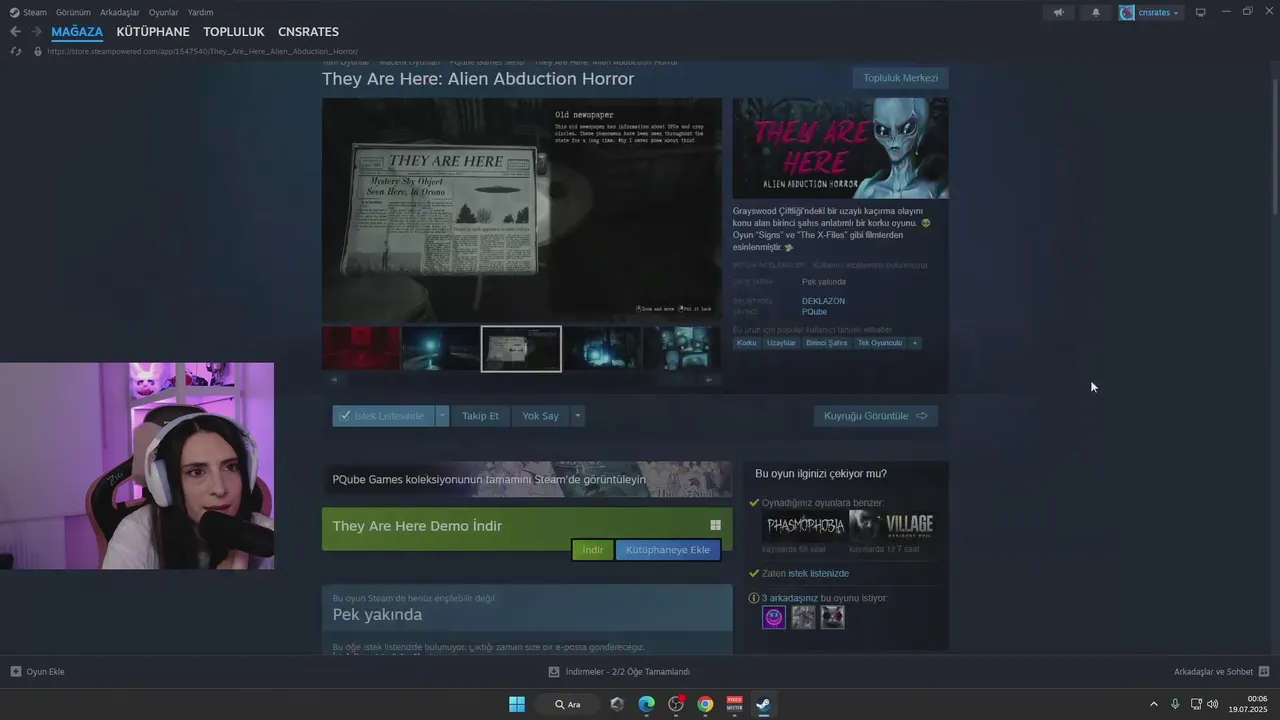The image size is (1280, 720).
Task: Expand the cnsrates account dropdown arrow
Action: (x=1176, y=13)
